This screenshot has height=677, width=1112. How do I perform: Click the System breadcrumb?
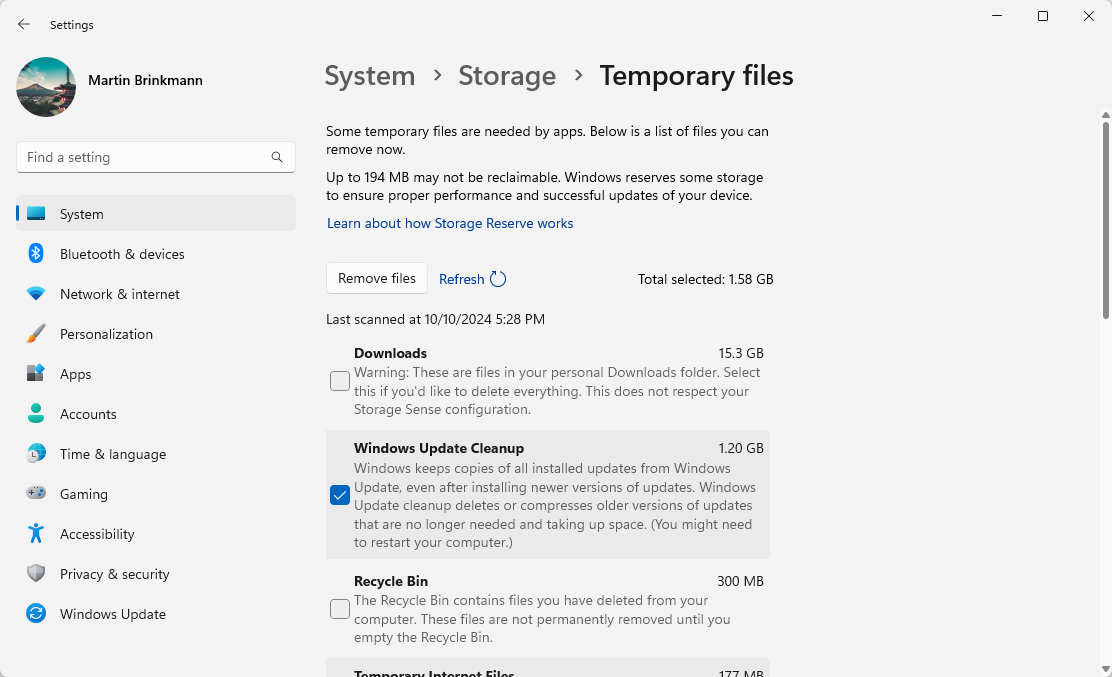(369, 76)
